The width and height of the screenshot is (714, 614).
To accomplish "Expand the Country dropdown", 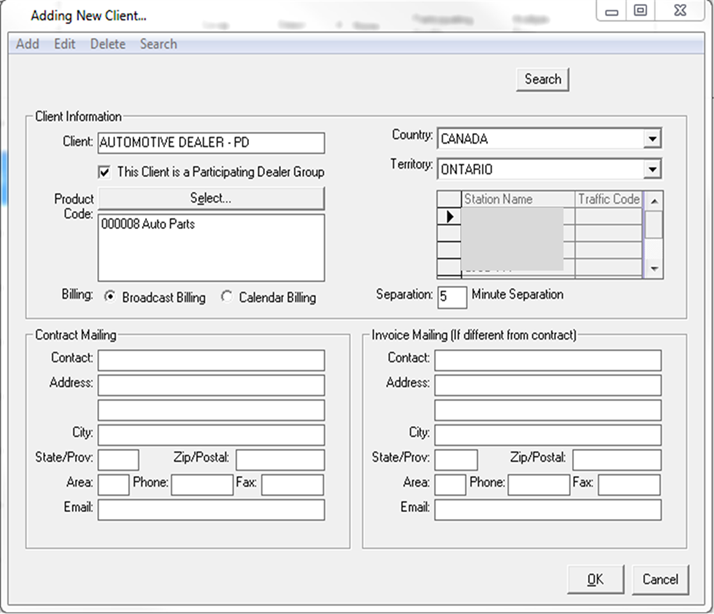I will point(652,139).
